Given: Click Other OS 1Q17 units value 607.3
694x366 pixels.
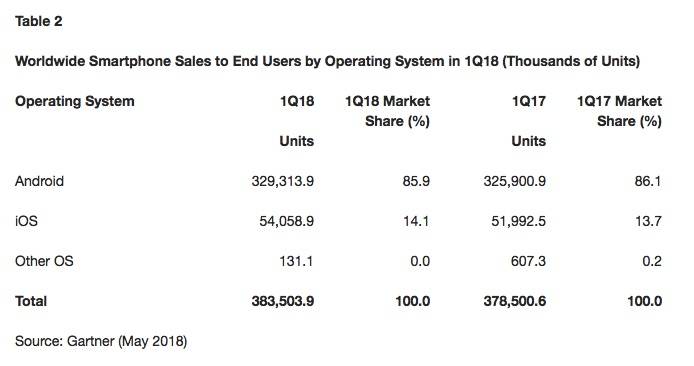Looking at the screenshot, I should click(528, 261).
